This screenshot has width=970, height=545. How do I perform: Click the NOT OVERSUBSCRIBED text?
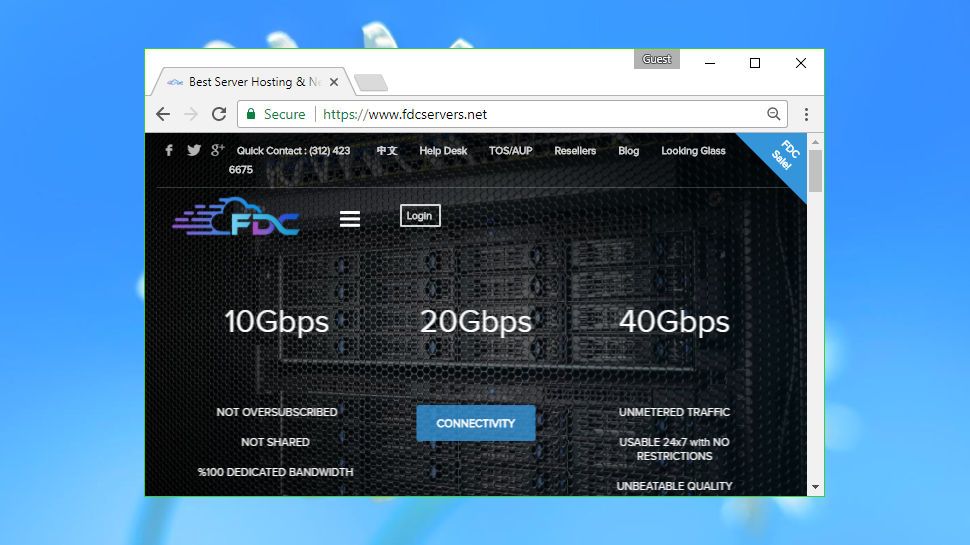[x=277, y=412]
